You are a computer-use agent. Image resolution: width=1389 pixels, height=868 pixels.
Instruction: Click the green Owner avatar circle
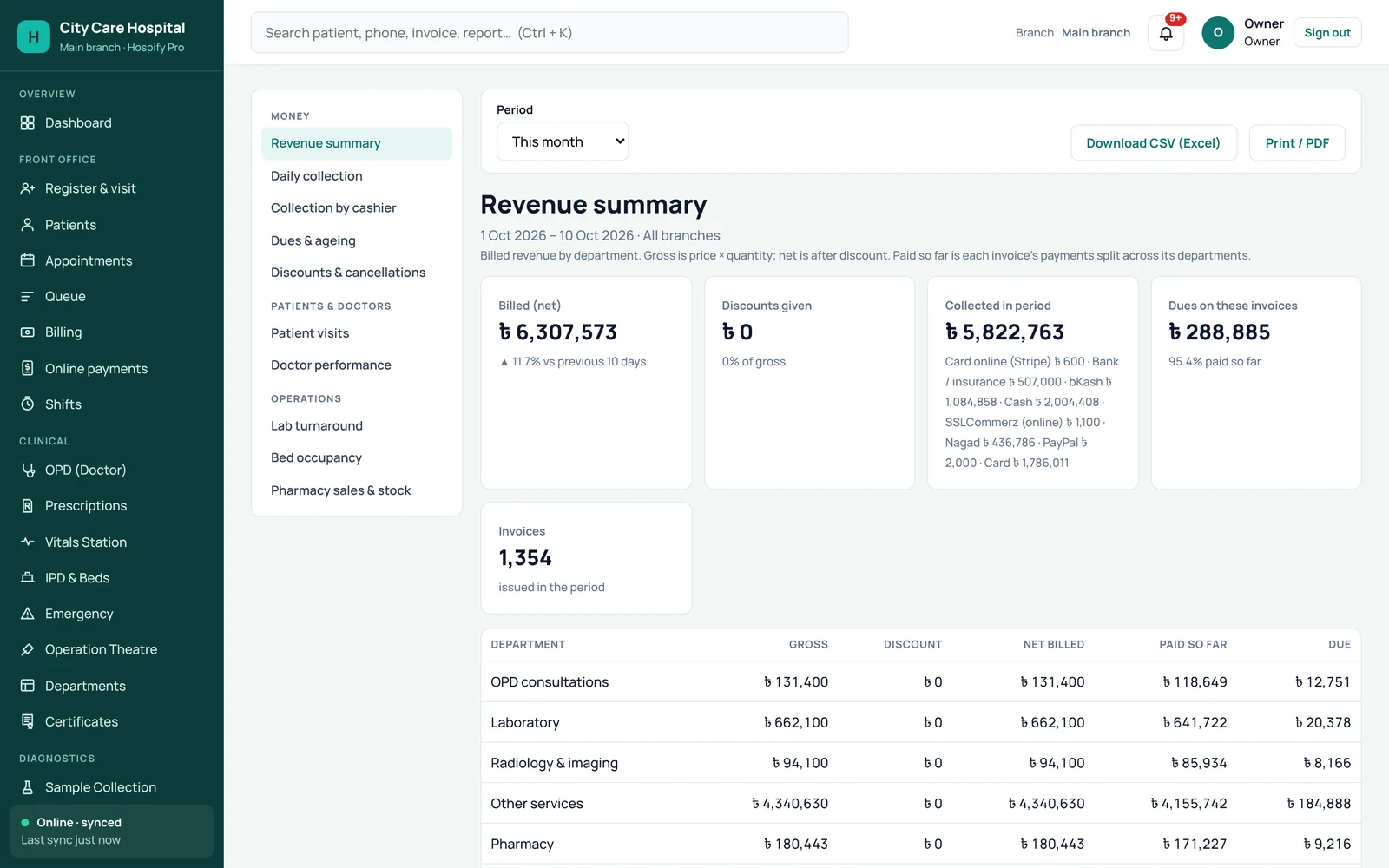1218,33
